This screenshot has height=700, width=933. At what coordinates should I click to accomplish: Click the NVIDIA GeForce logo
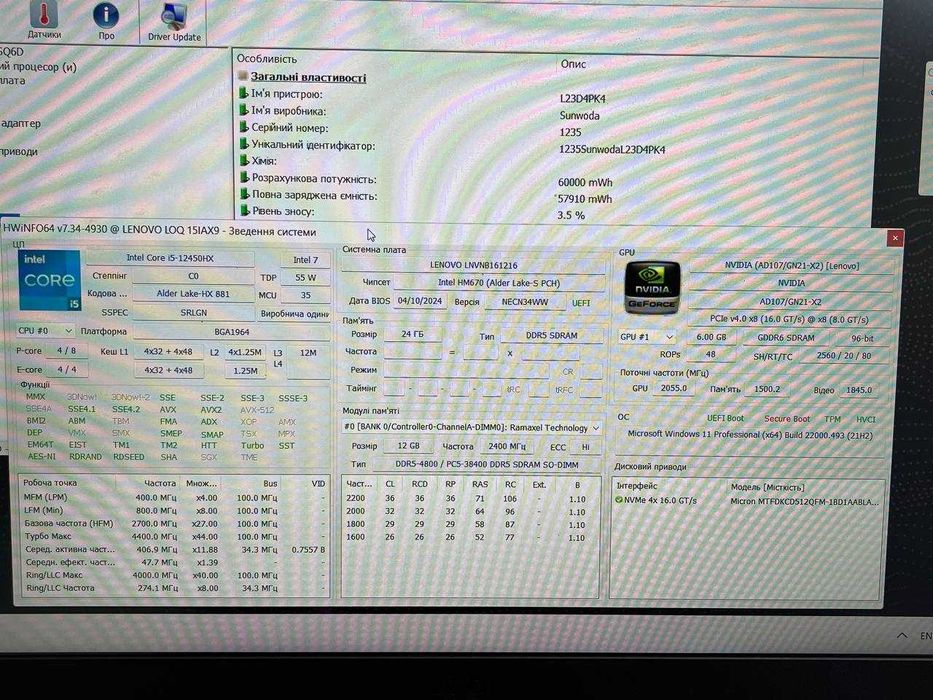point(652,288)
